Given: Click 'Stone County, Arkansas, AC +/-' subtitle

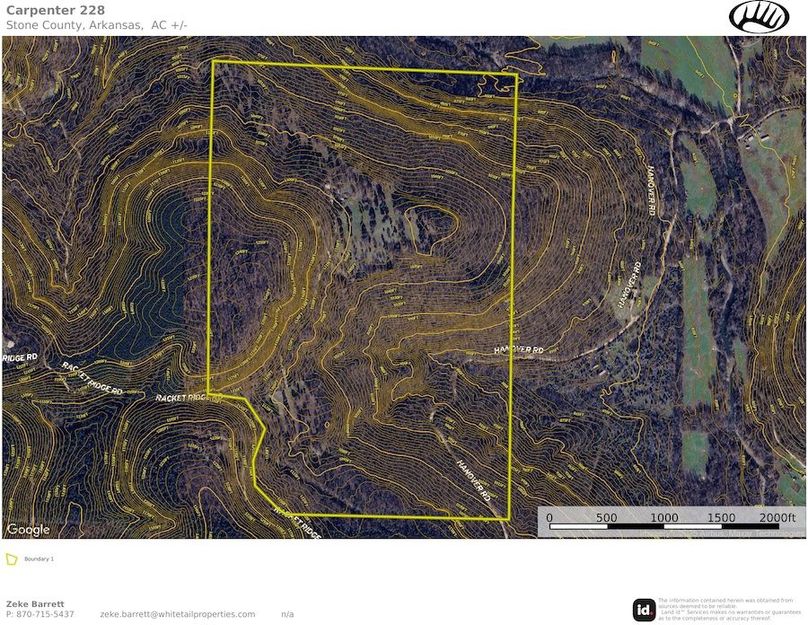Looking at the screenshot, I should pos(97,25).
